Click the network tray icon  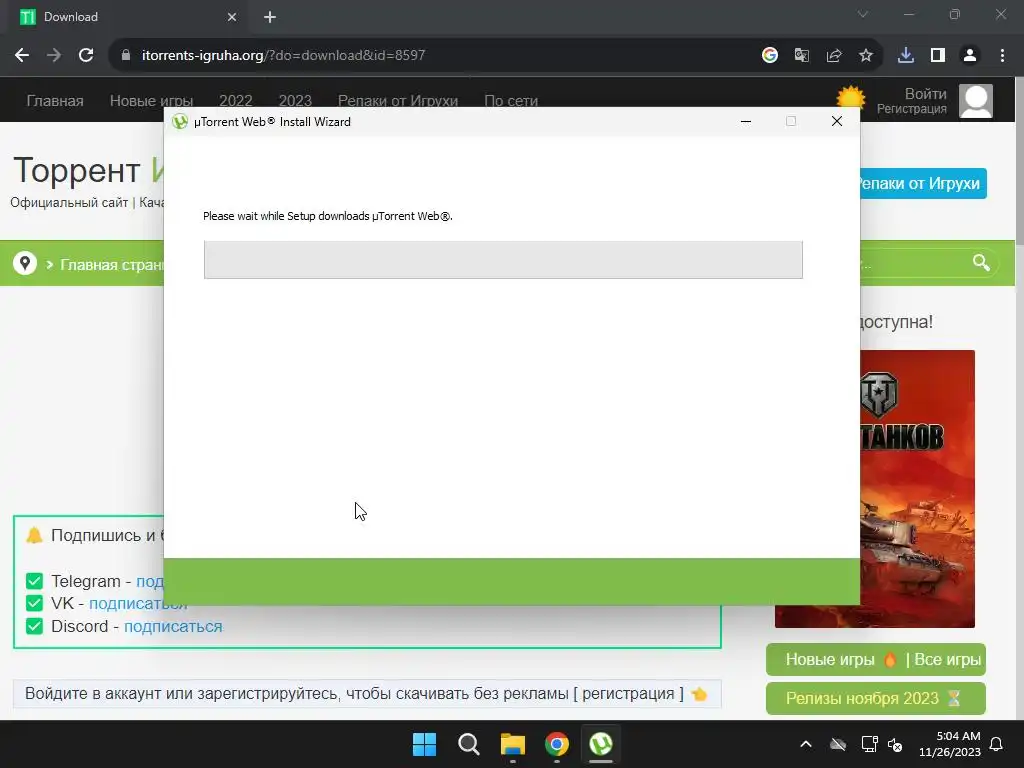[869, 744]
